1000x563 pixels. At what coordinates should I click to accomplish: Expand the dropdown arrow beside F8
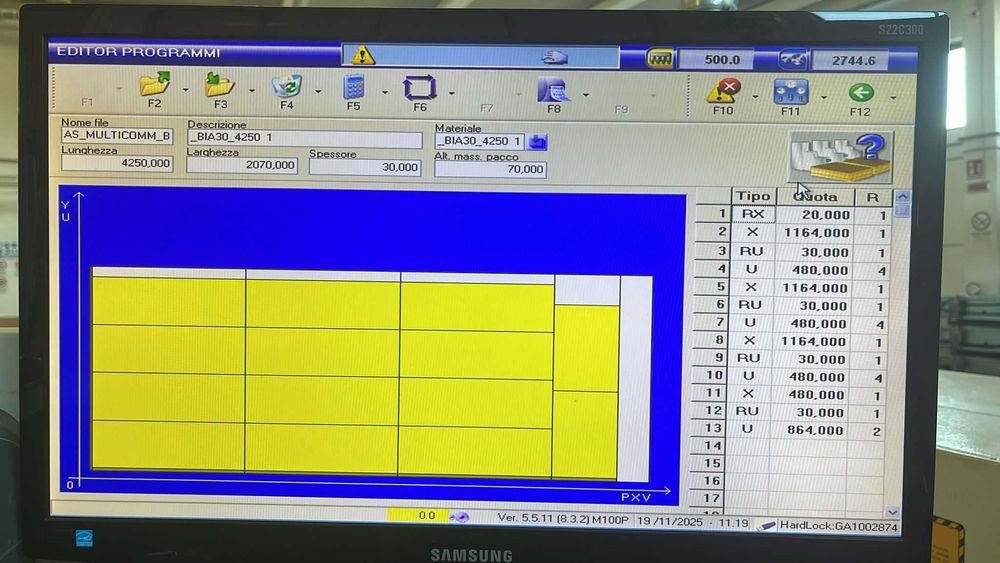click(585, 95)
